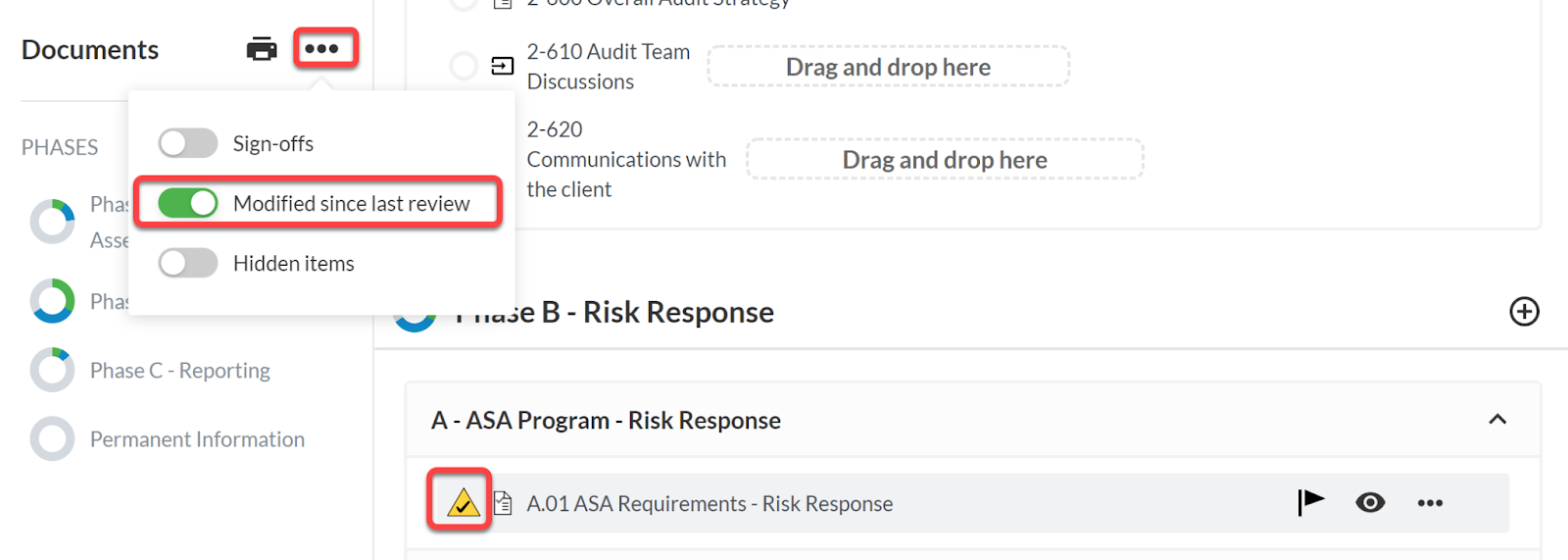Click the yellow modified-since-review warning icon
Screen dimensions: 1568x560
pyautogui.click(x=463, y=503)
